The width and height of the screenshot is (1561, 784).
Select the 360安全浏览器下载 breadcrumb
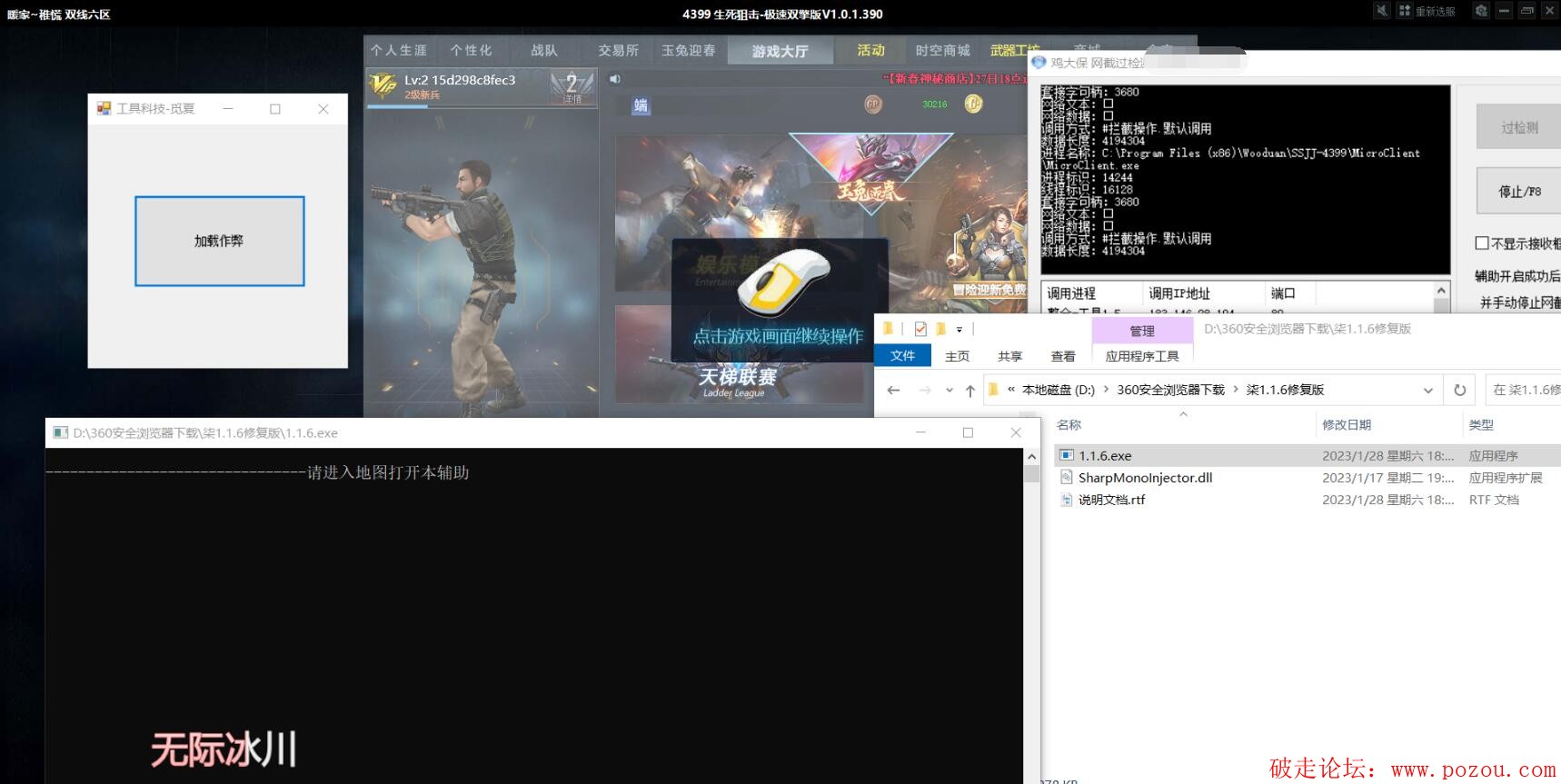(1170, 390)
